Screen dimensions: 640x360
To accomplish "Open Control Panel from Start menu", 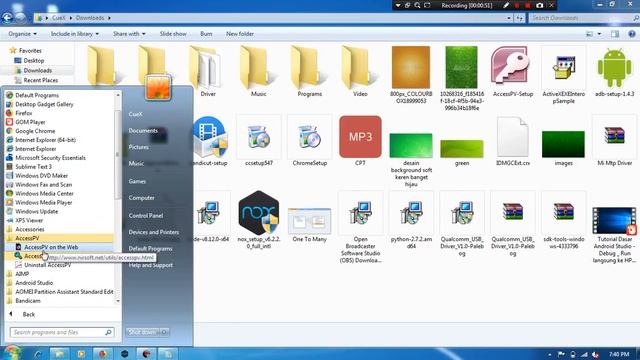I will click(x=146, y=216).
